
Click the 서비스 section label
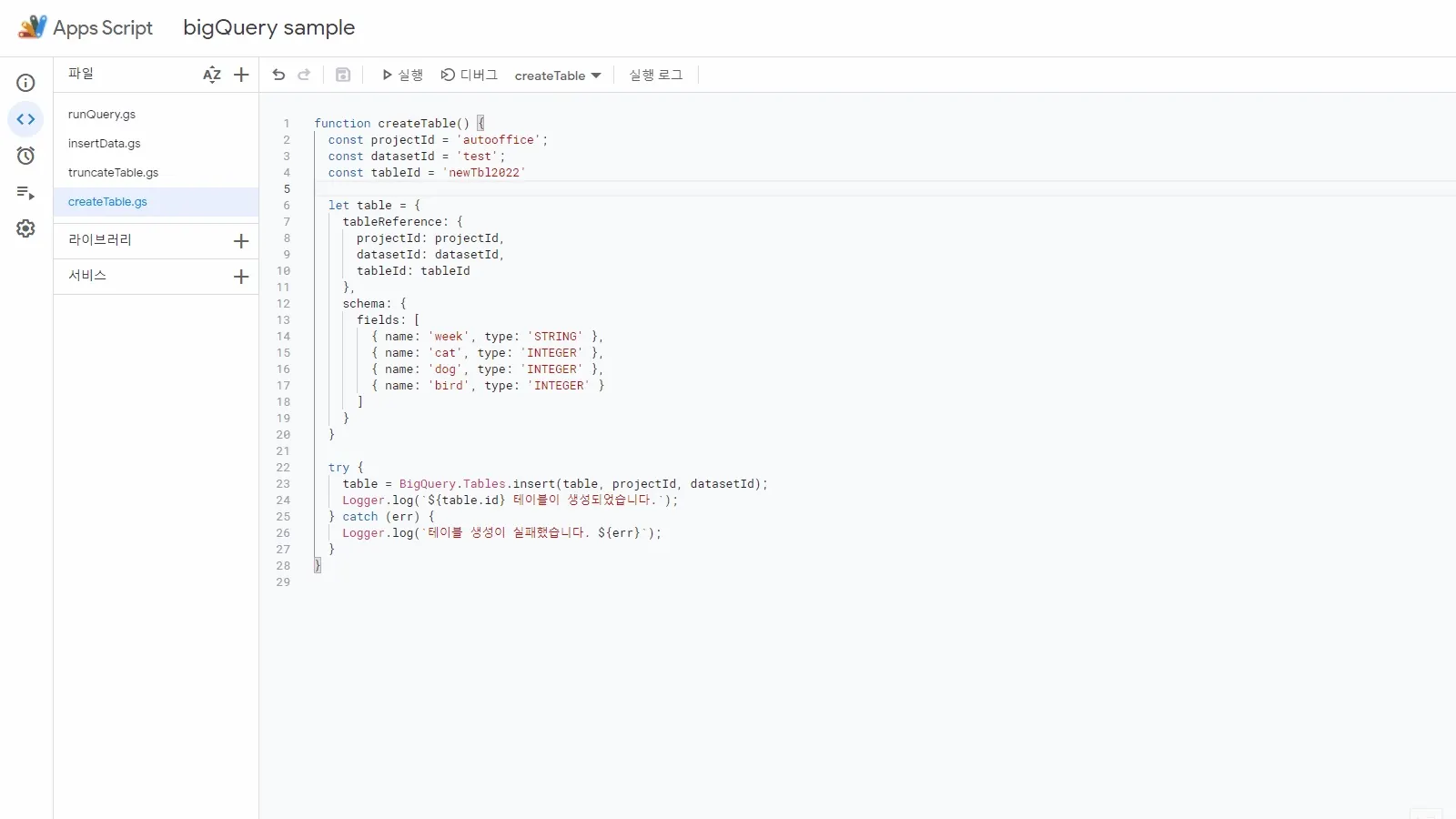pyautogui.click(x=87, y=276)
